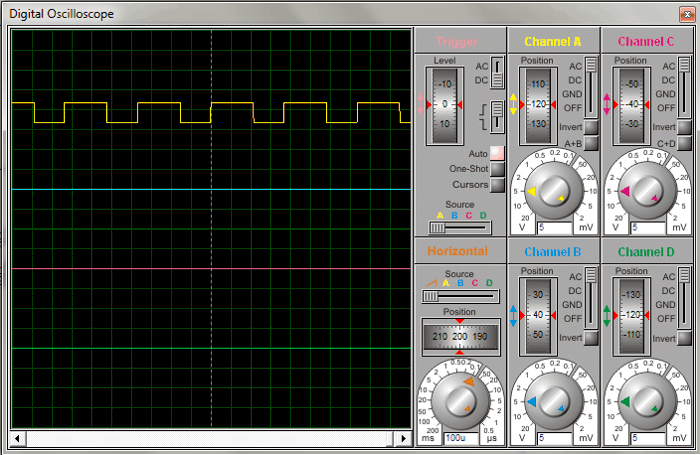Set Channel D coupling to AC label

(x=669, y=277)
